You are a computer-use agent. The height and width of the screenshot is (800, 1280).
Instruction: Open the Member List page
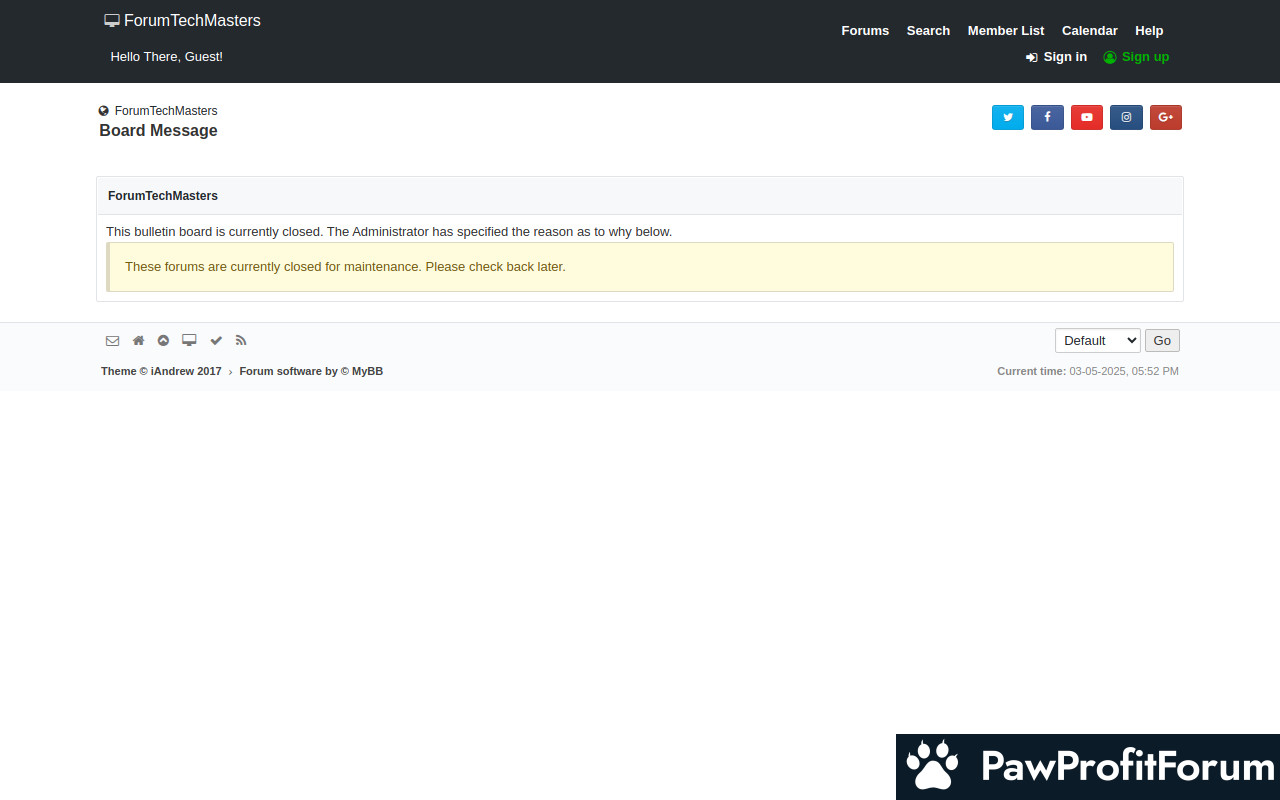pyautogui.click(x=1005, y=31)
